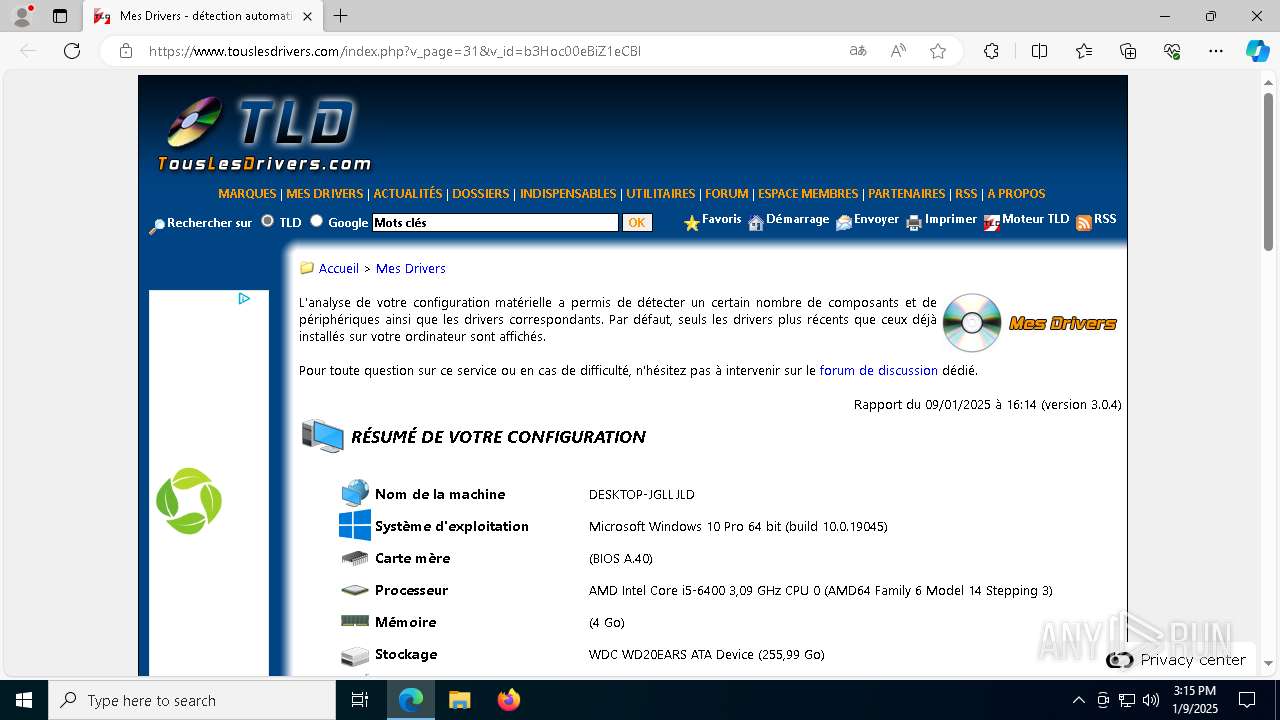This screenshot has height=720, width=1280.
Task: Select the DESKTOP-JGLLJLD machine name text
Action: coord(641,495)
